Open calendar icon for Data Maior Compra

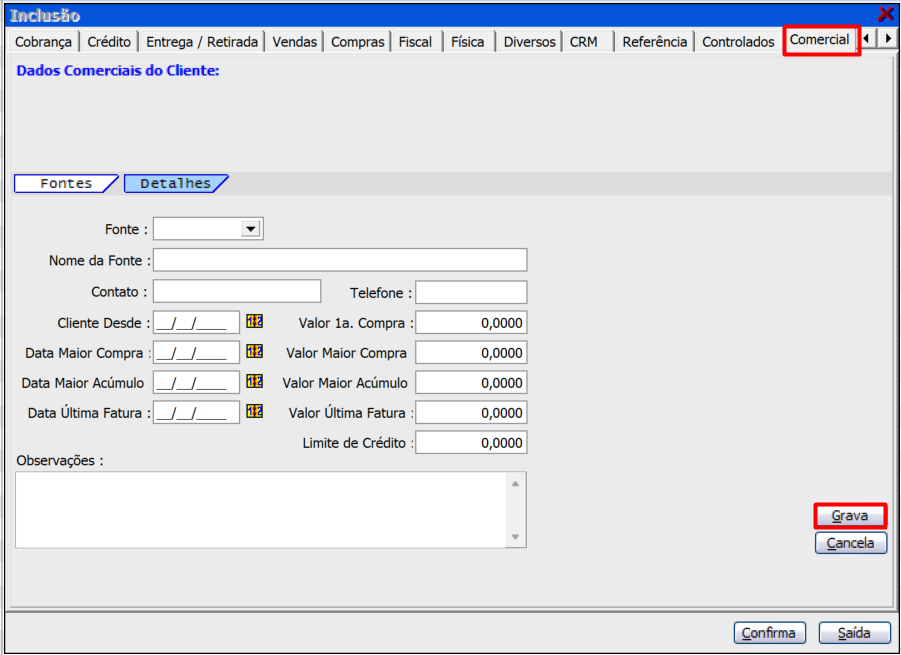254,352
